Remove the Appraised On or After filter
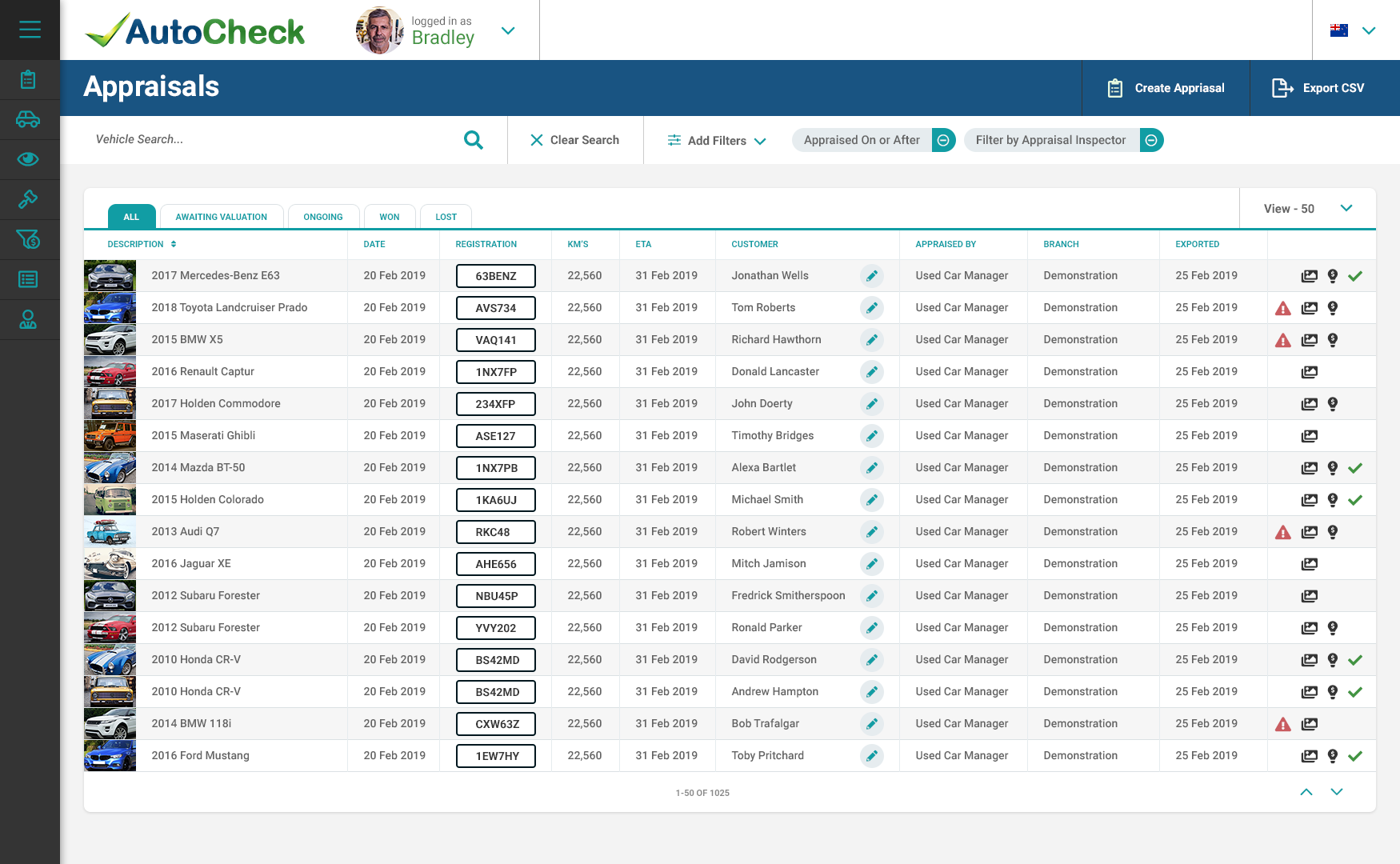 point(943,140)
